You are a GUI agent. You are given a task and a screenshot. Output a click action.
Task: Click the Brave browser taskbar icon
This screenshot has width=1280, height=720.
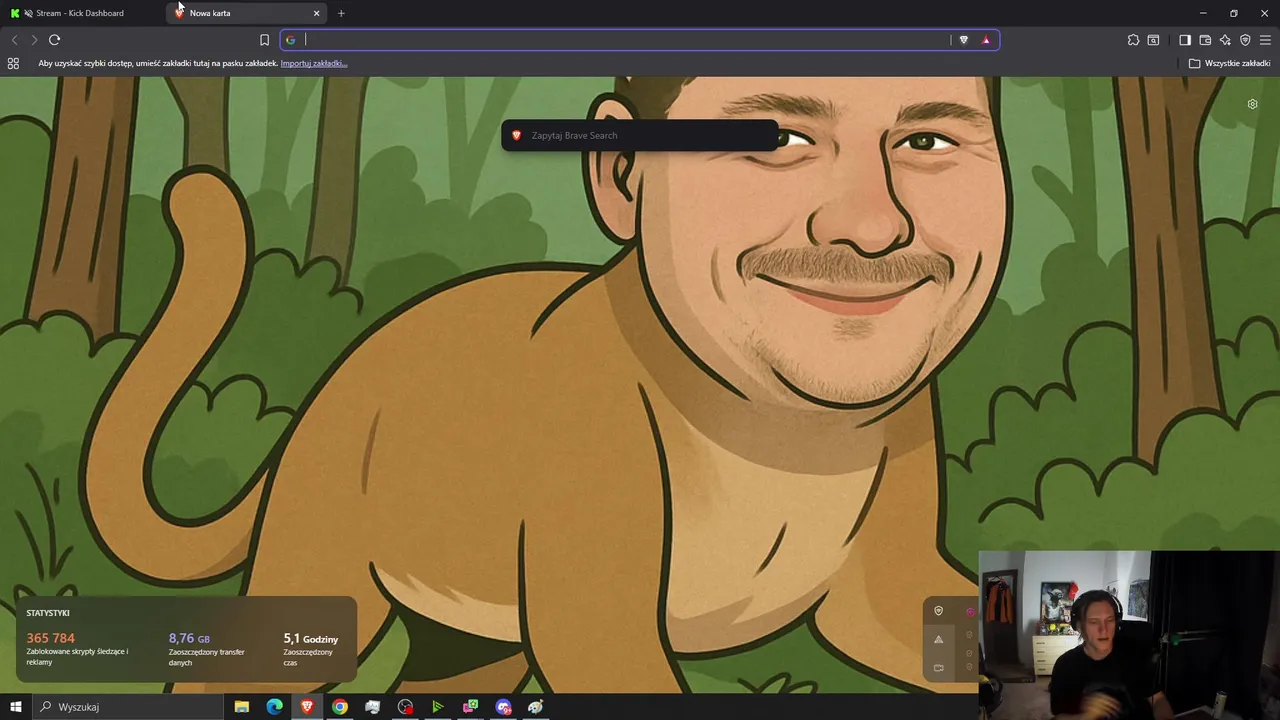[307, 707]
